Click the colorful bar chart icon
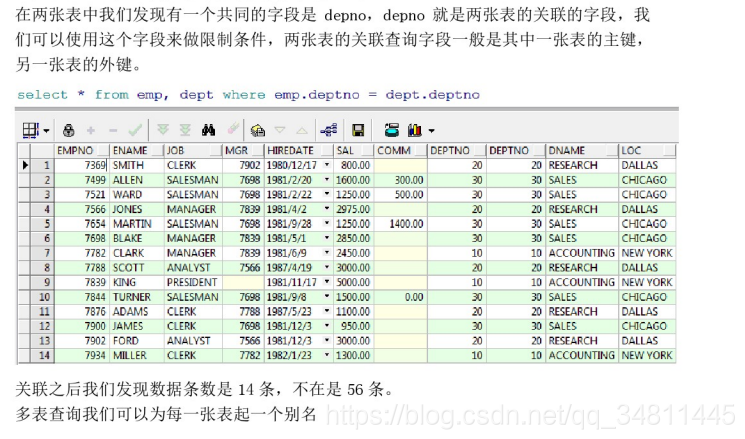 [415, 130]
